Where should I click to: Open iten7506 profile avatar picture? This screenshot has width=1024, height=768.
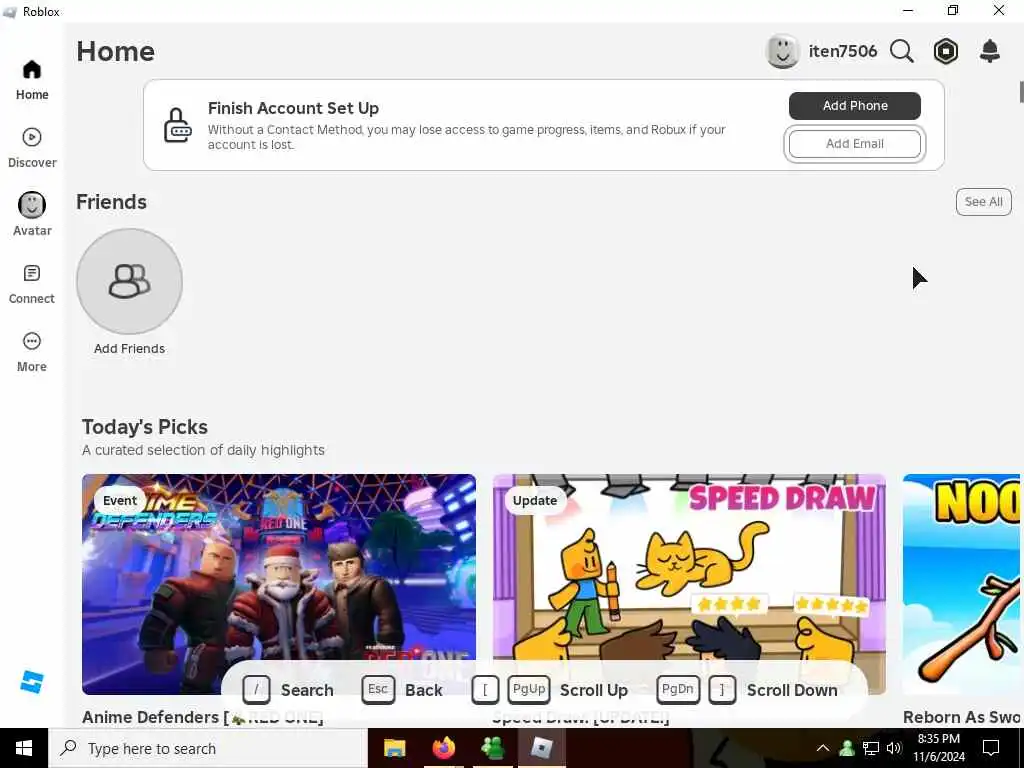782,51
